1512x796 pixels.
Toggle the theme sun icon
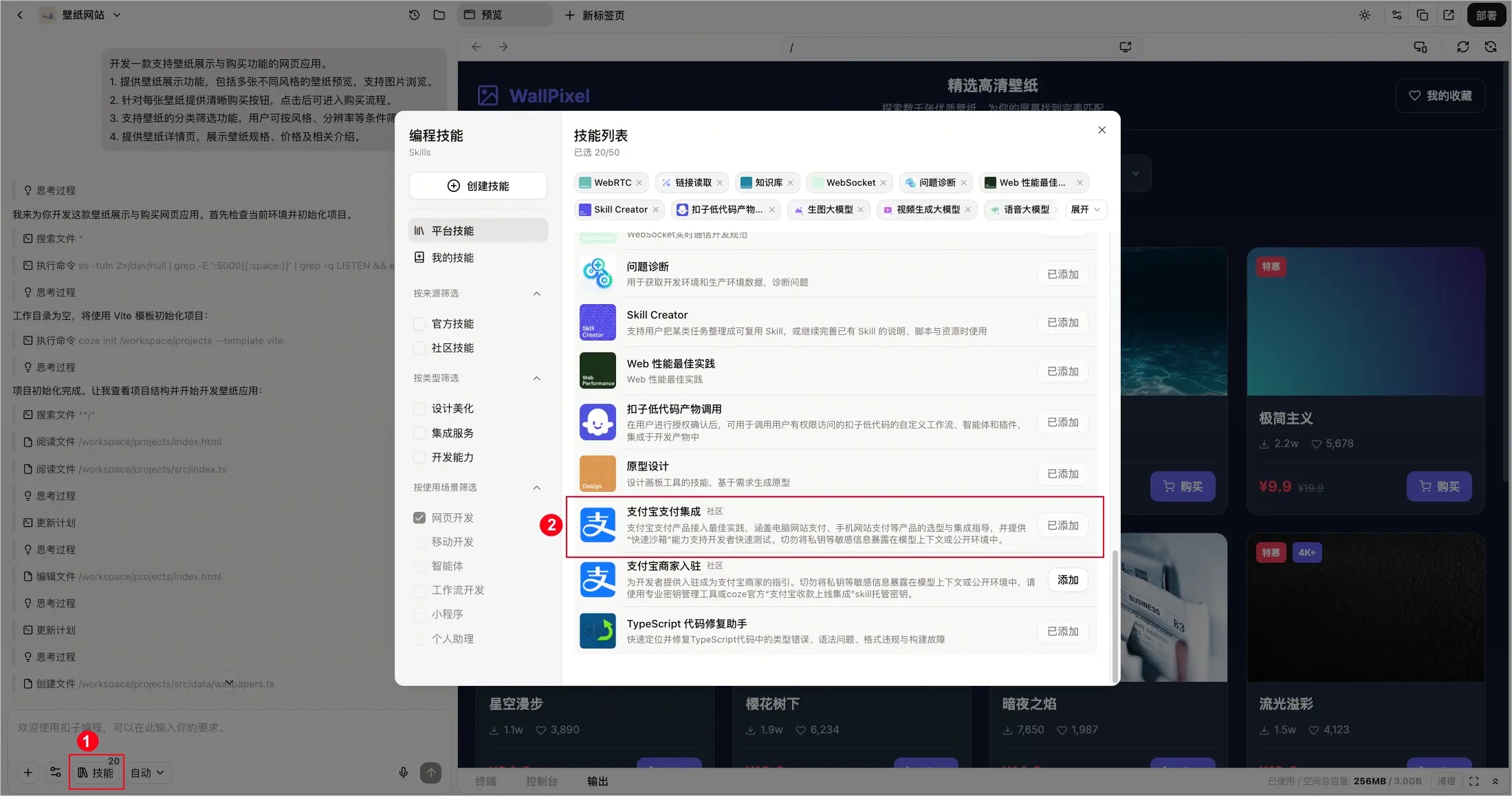(x=1365, y=15)
